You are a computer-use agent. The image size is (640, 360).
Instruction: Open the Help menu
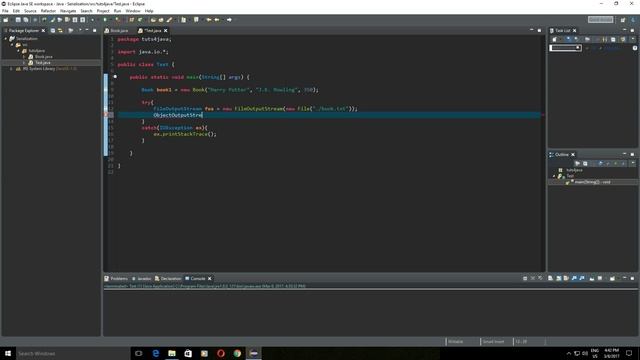[x=149, y=11]
